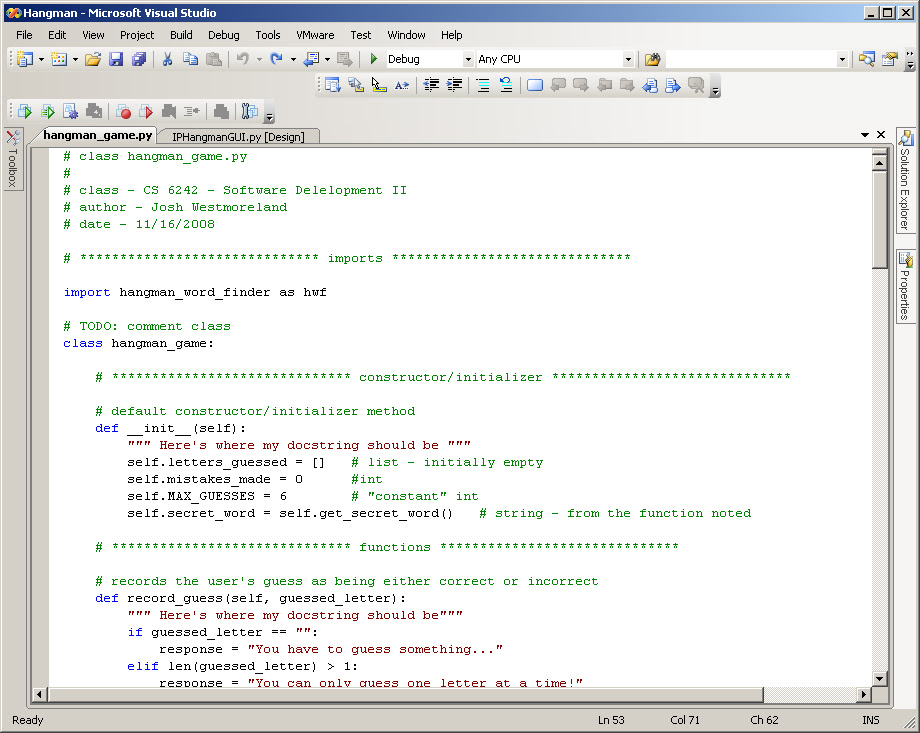Open the Debug configuration dropdown
920x733 pixels.
pos(468,59)
